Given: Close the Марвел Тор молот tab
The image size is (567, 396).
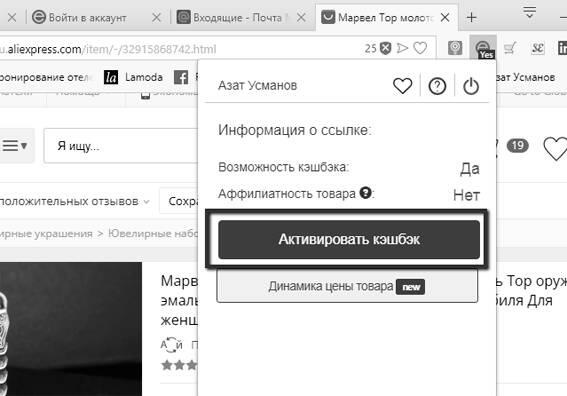Looking at the screenshot, I should tap(445, 17).
